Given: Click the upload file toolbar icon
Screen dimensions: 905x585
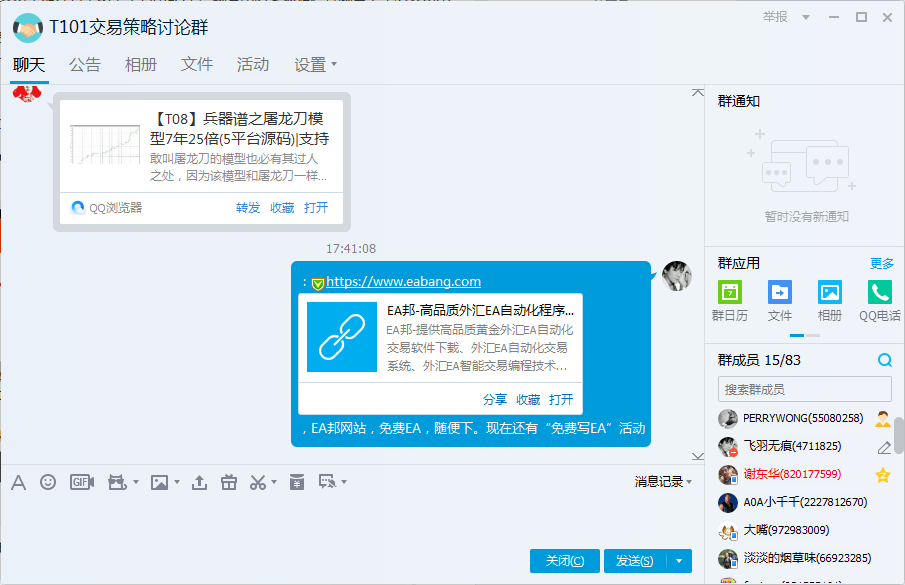Looking at the screenshot, I should pyautogui.click(x=200, y=482).
